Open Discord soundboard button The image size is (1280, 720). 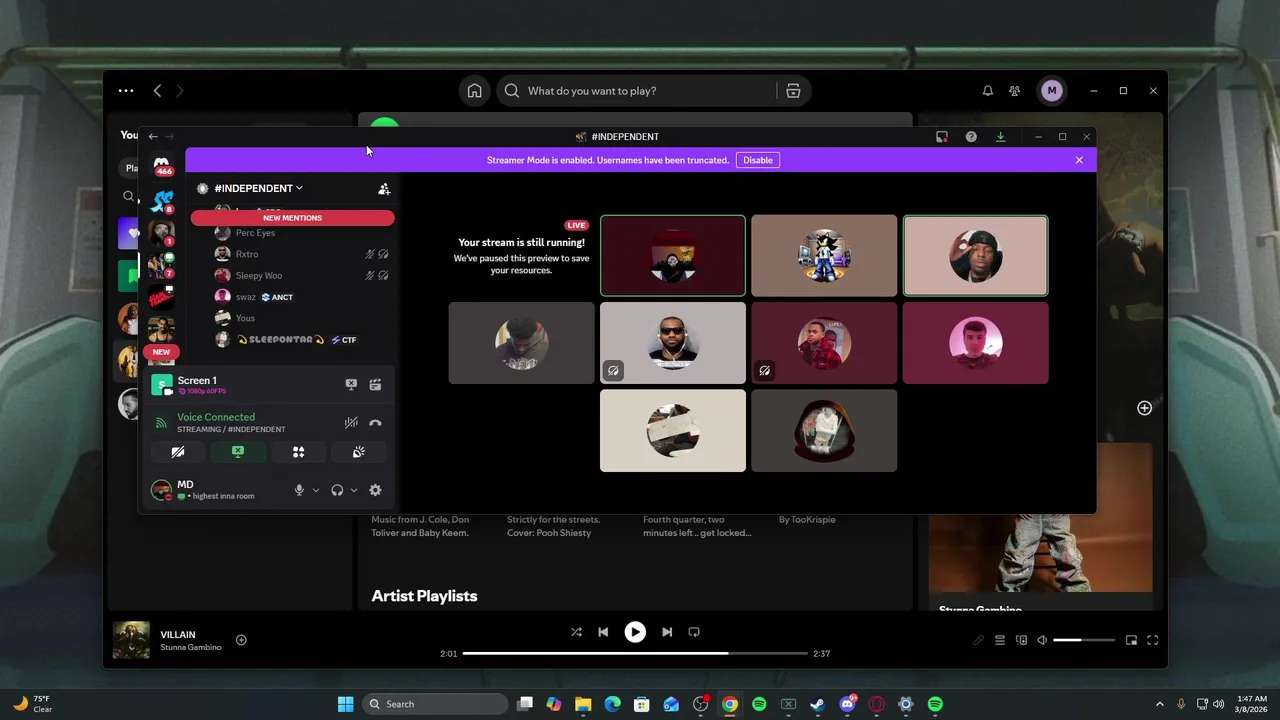[x=359, y=452]
